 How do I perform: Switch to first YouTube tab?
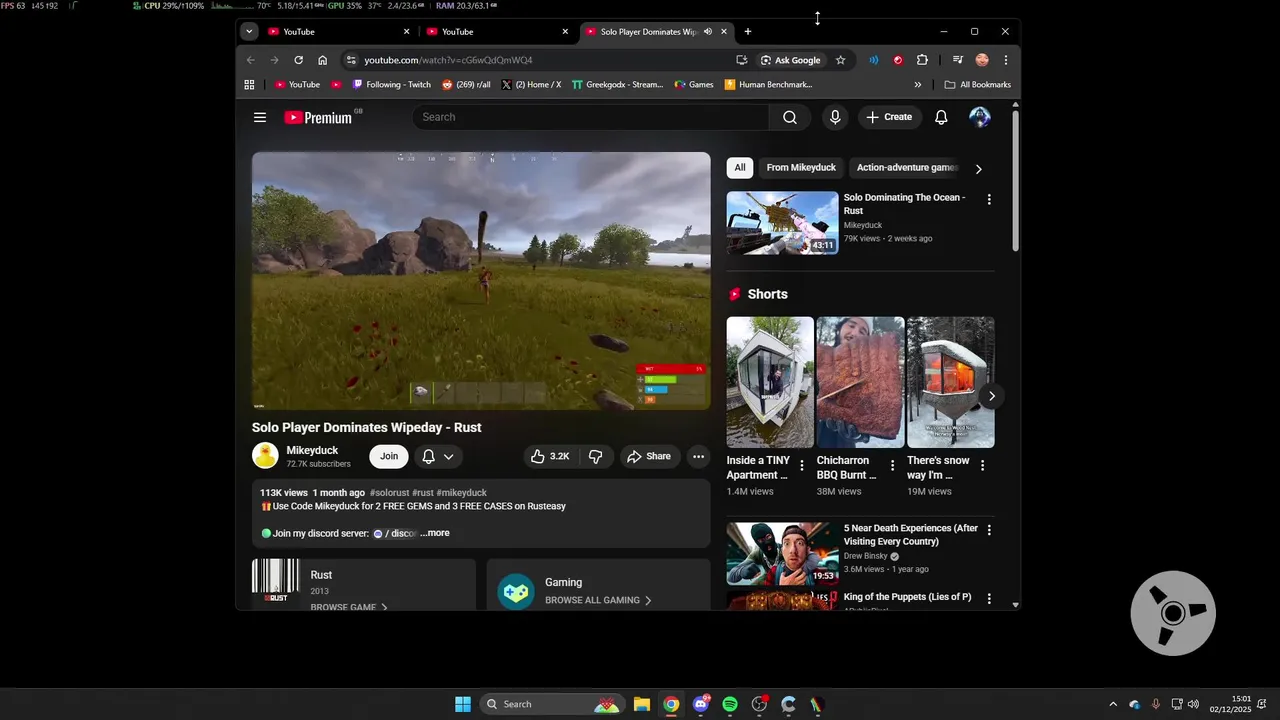tap(338, 32)
